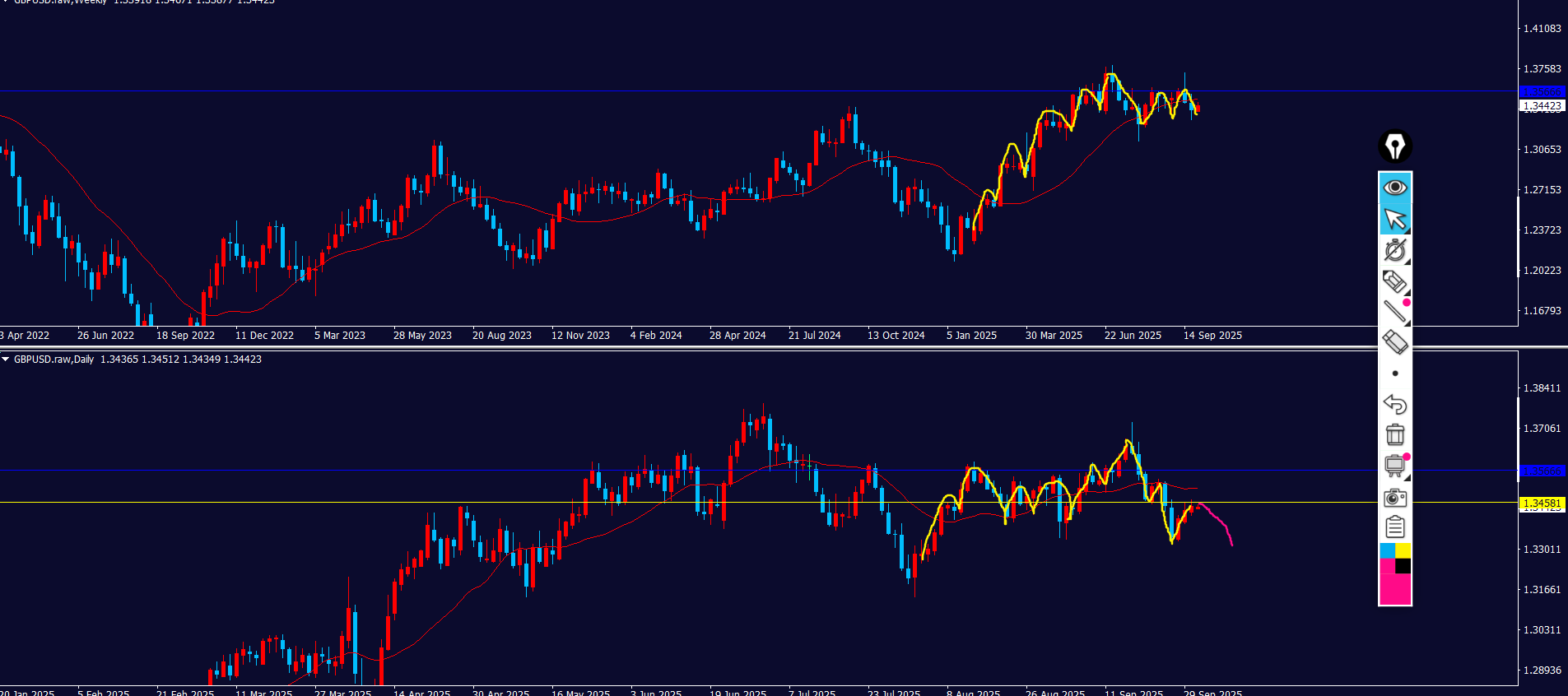Select the crossed-out timer pen tool
Viewport: 1568px width, 696px height.
click(x=1395, y=250)
